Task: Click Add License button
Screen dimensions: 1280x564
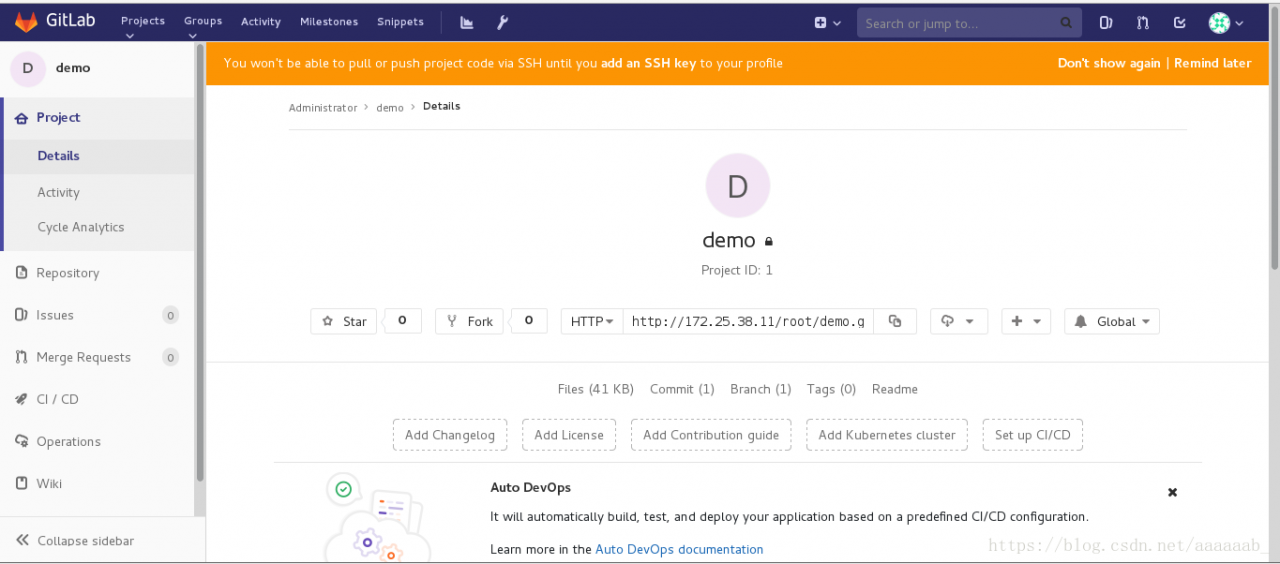Action: click(x=569, y=435)
